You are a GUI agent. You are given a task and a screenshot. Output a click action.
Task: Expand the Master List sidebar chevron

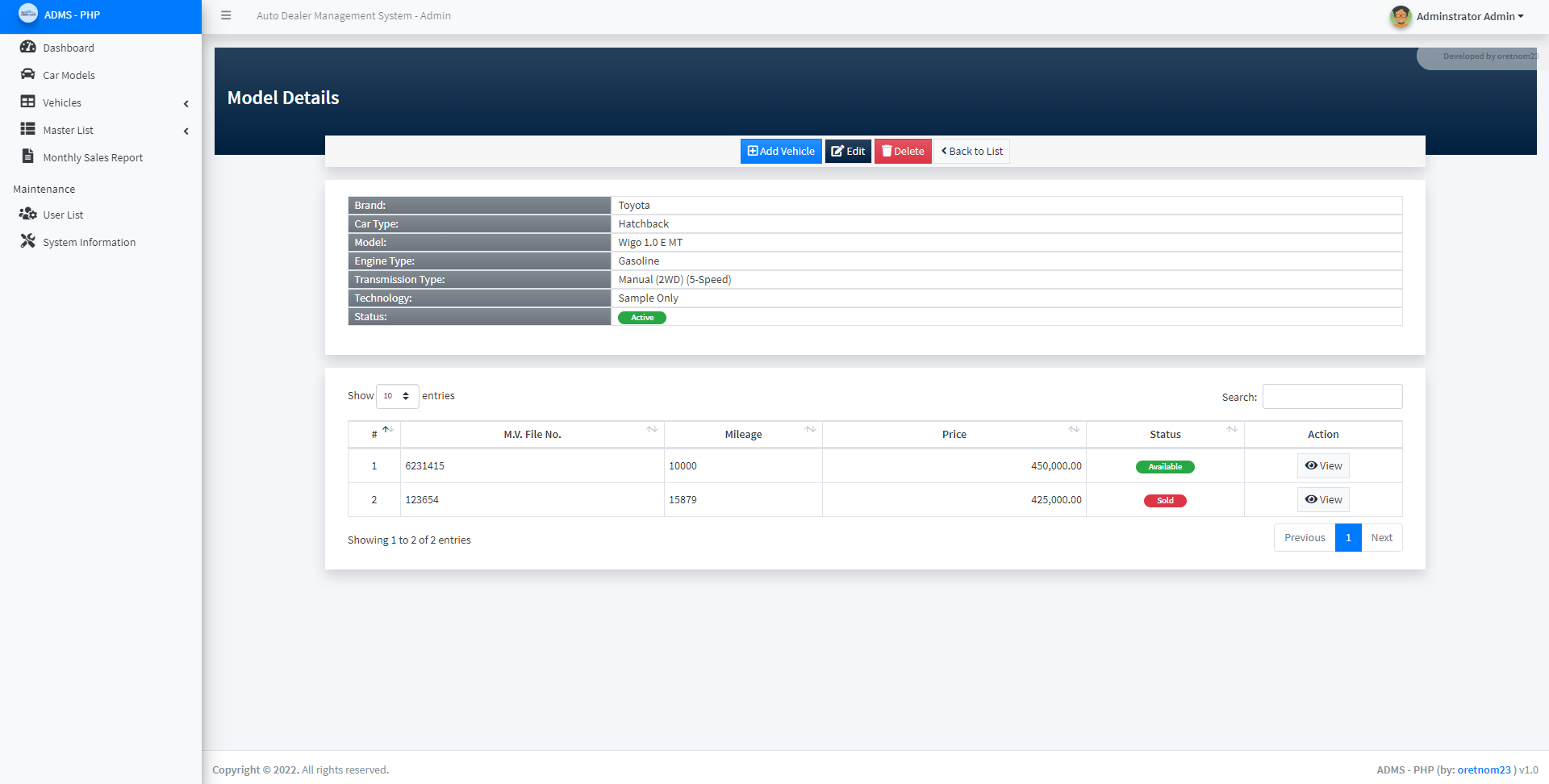(186, 131)
